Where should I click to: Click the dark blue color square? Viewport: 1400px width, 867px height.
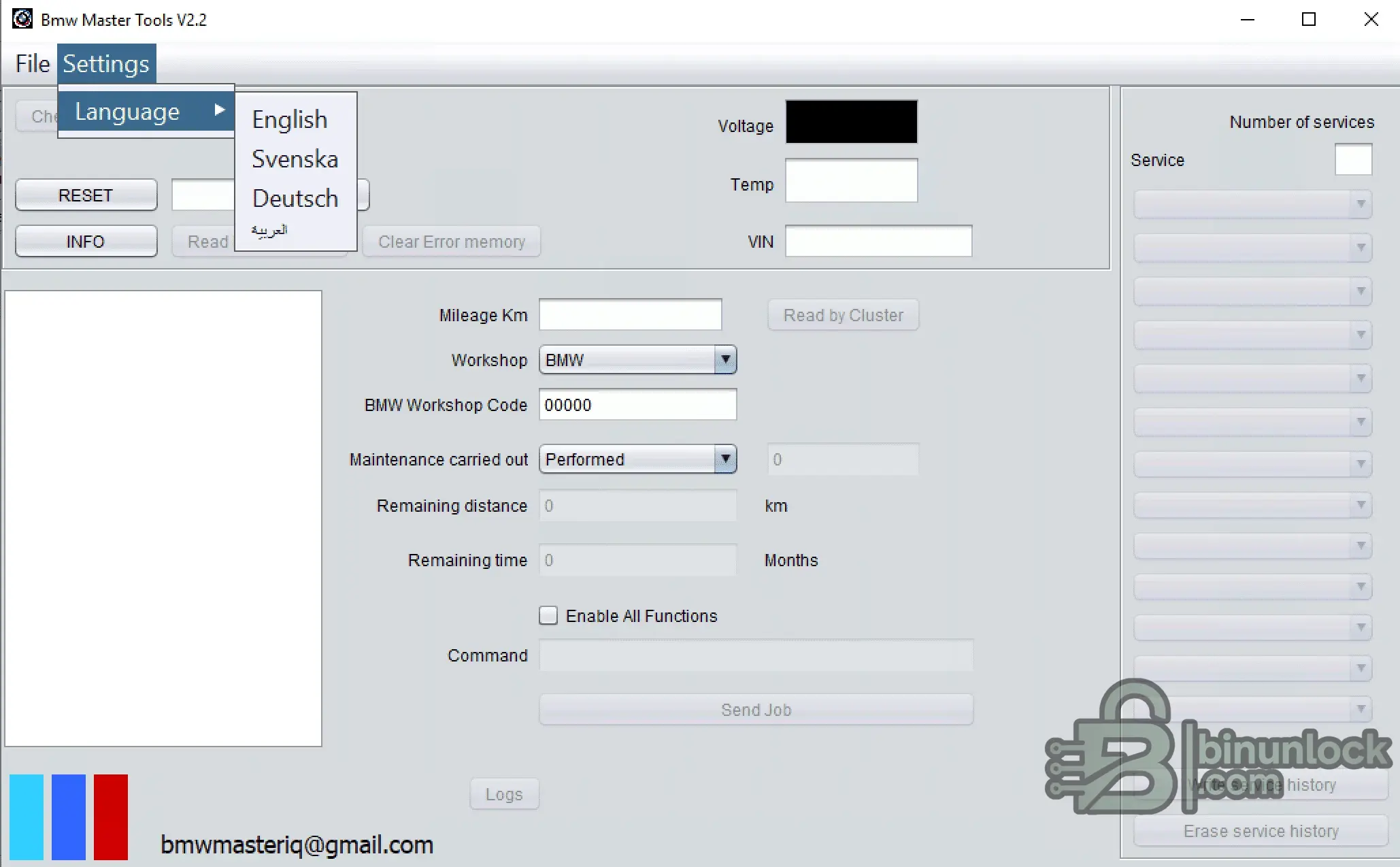tap(69, 817)
